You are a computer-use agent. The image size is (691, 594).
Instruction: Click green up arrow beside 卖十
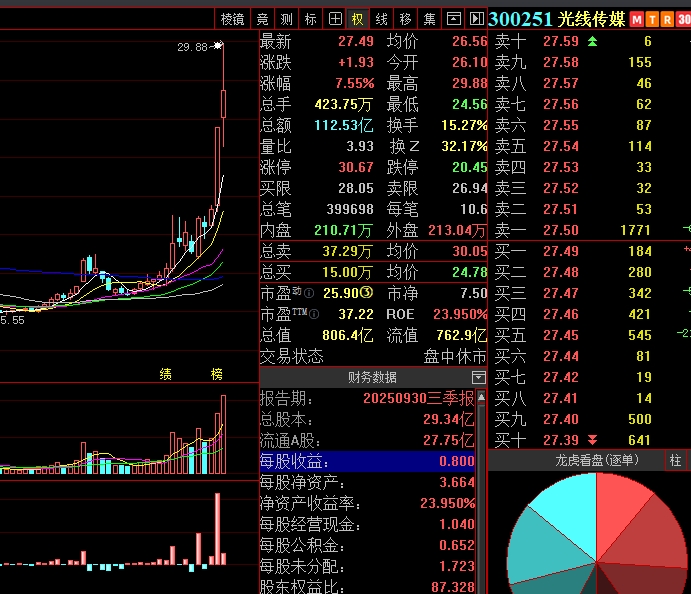pyautogui.click(x=592, y=41)
